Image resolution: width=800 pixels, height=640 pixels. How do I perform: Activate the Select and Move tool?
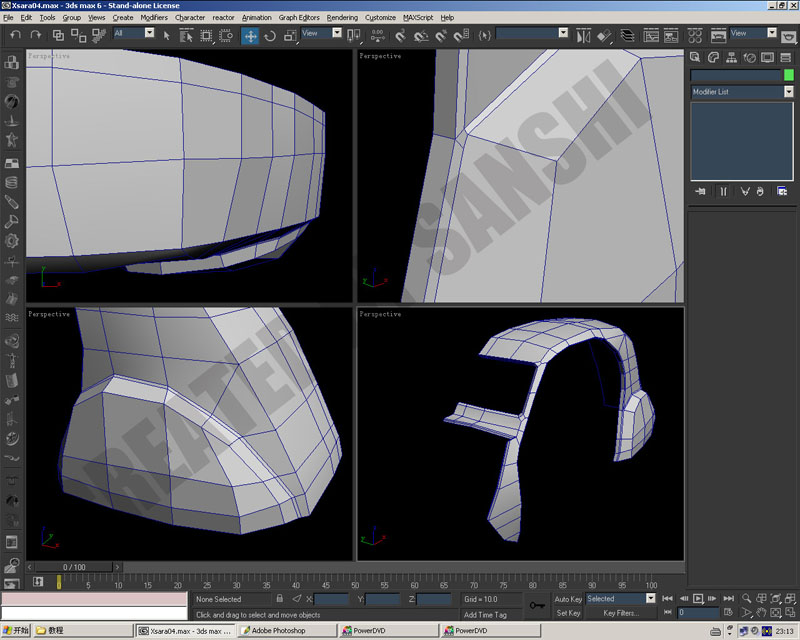point(250,36)
